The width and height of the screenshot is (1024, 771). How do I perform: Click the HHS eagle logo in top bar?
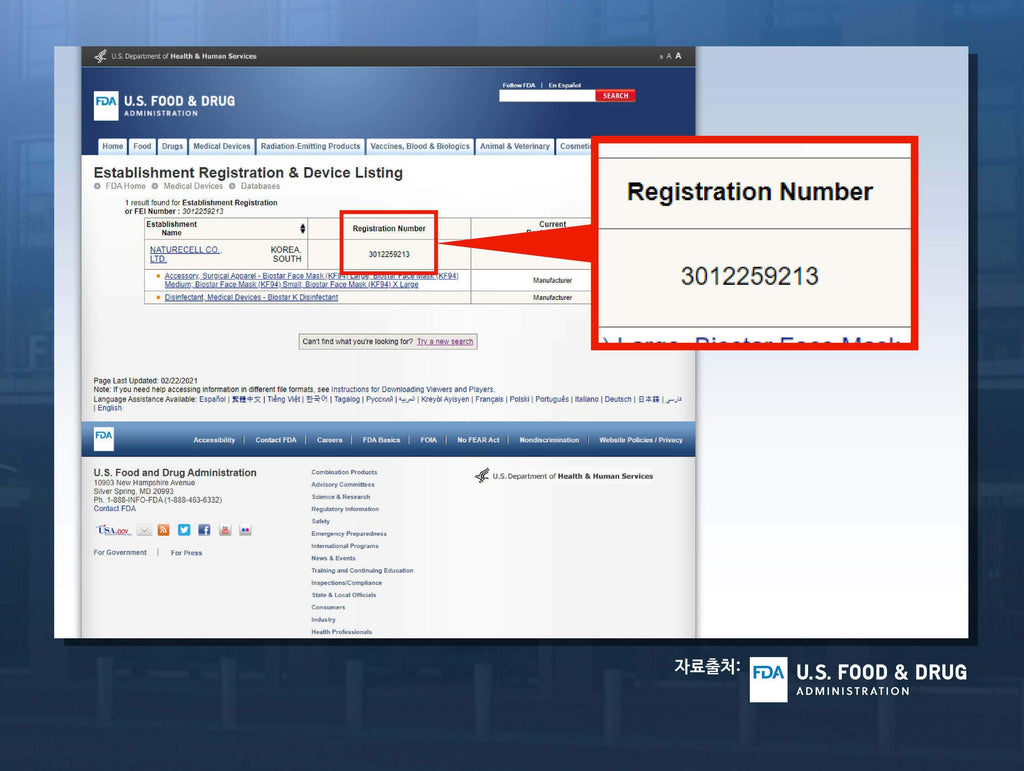100,56
